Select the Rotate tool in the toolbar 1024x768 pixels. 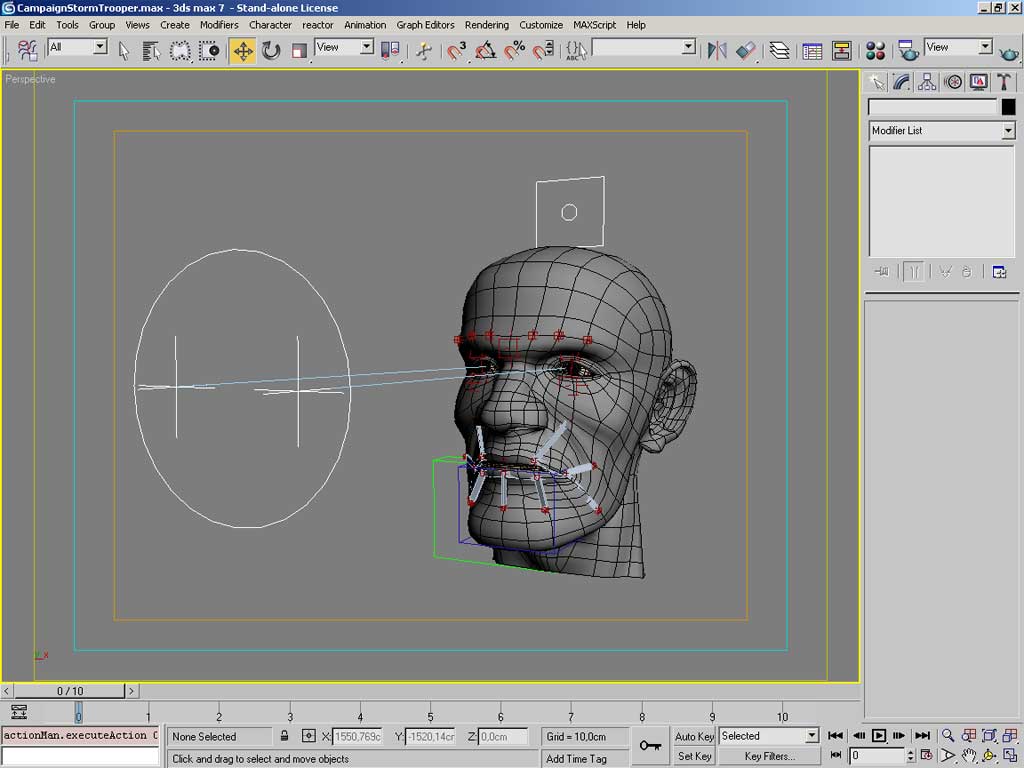click(x=271, y=50)
